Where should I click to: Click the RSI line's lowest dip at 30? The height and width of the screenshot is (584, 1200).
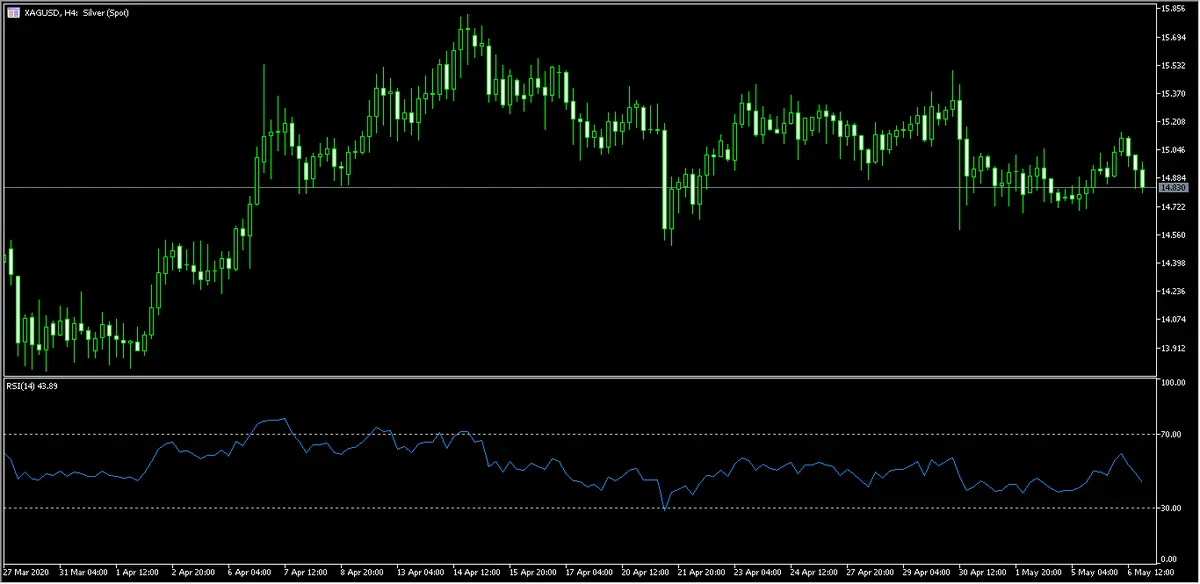[x=665, y=509]
